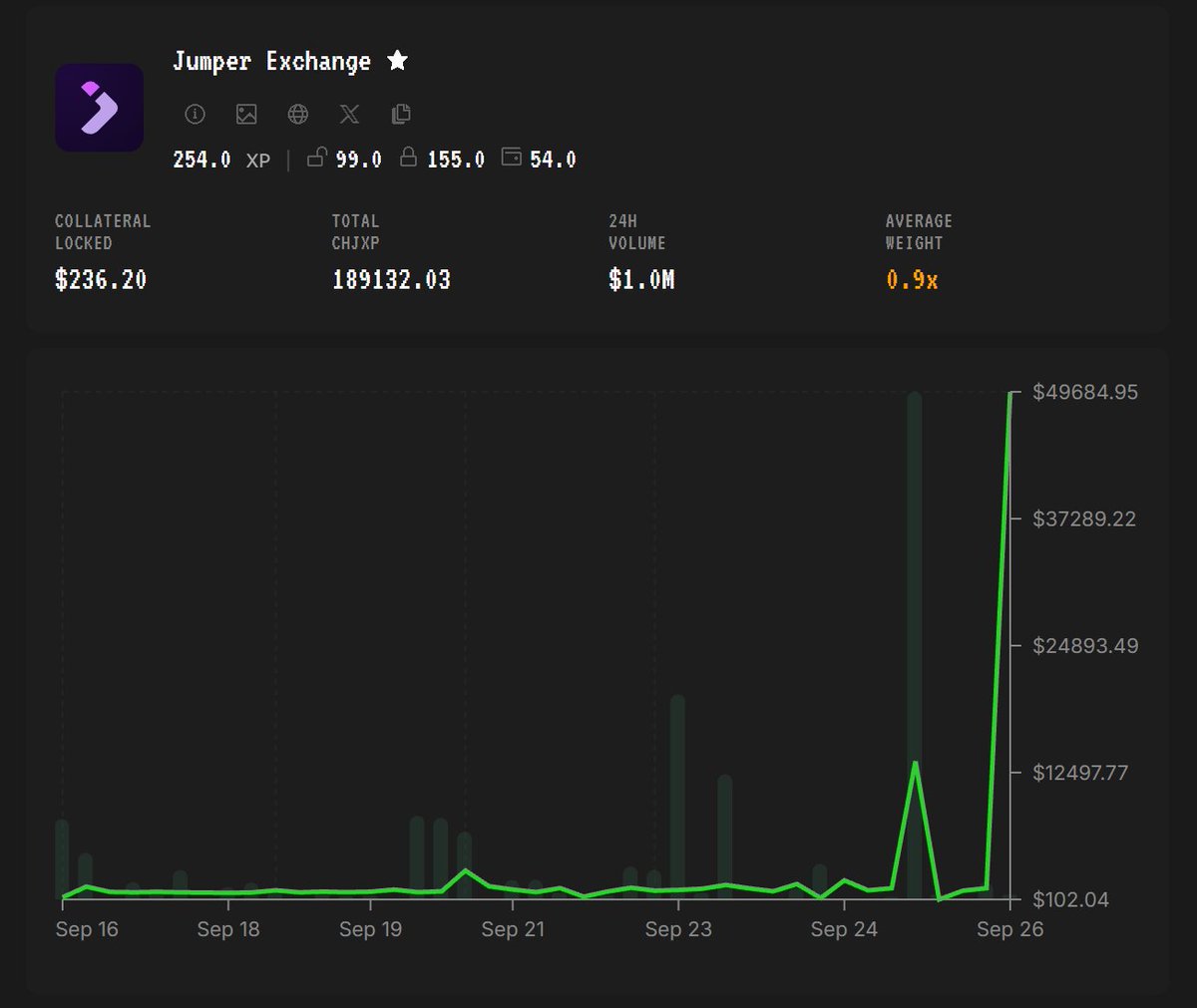1197x1008 pixels.
Task: Click the $24893.49 axis label
Action: [x=1085, y=645]
